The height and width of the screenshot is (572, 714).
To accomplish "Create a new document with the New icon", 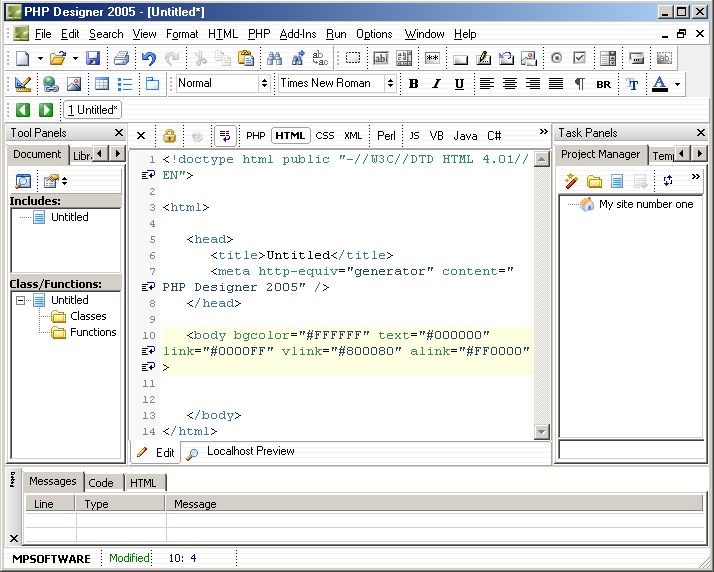I will (x=22, y=58).
